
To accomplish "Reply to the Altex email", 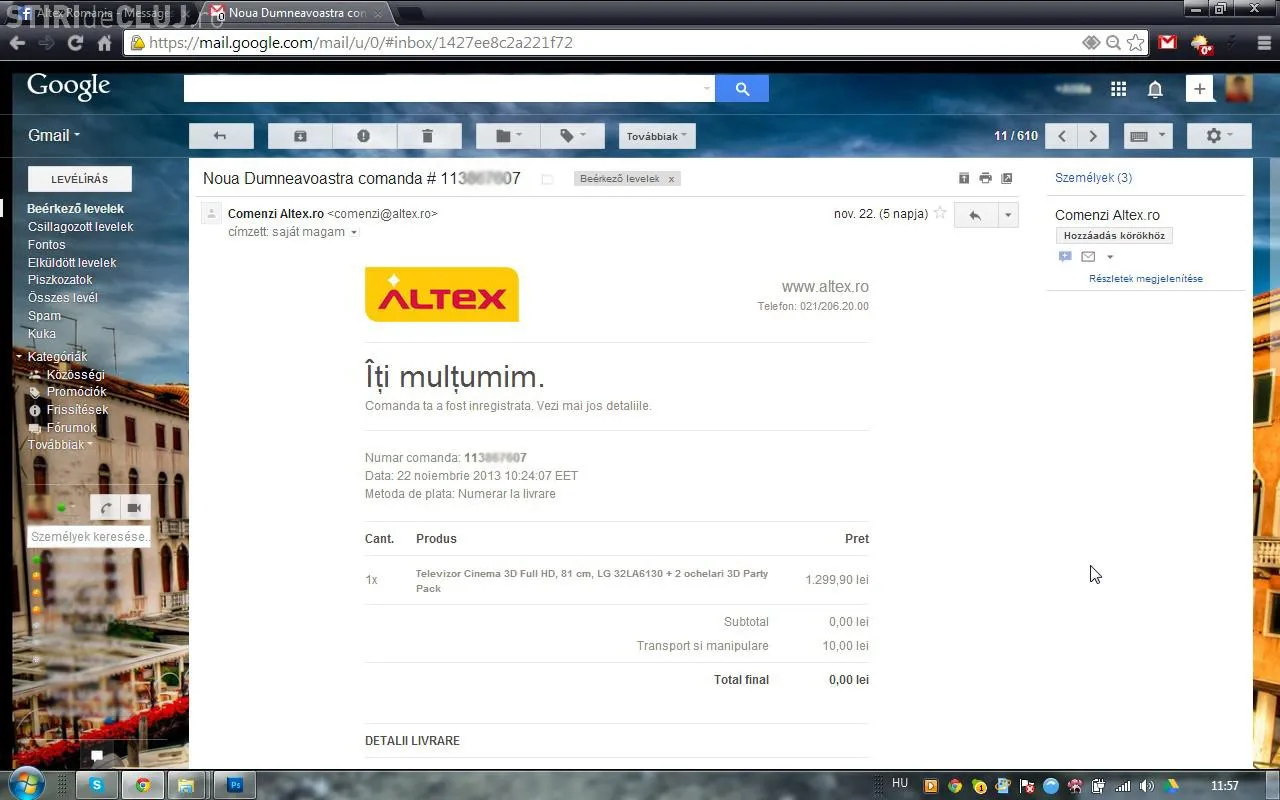I will tap(975, 215).
